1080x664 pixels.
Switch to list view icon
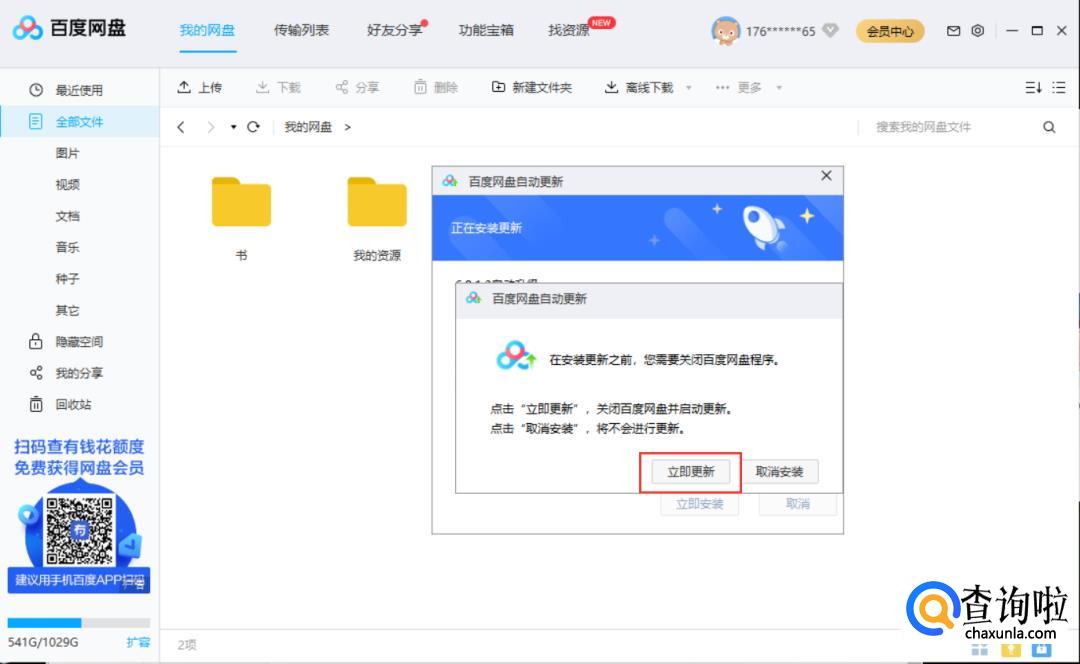(x=1059, y=87)
